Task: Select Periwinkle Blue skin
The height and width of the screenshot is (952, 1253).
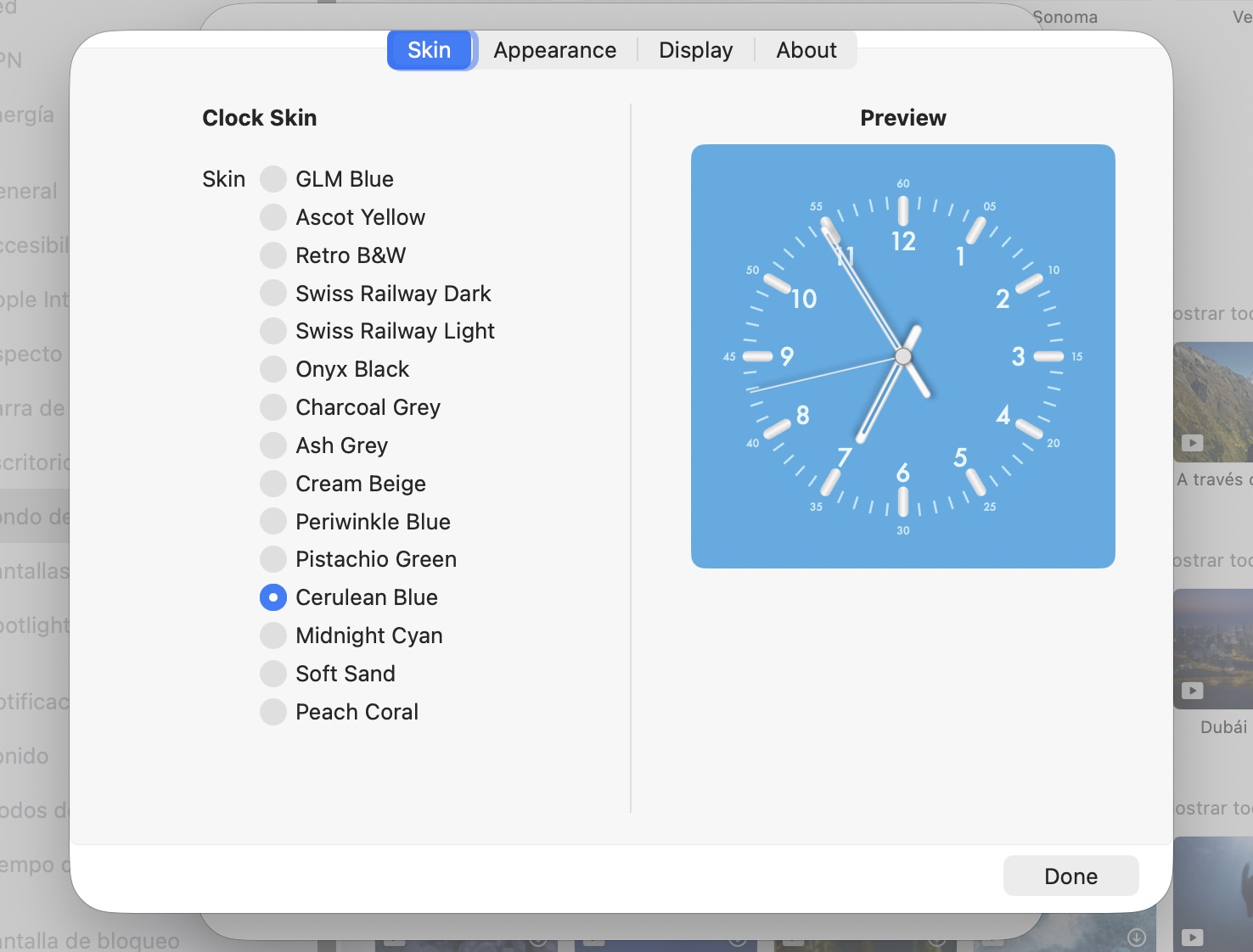Action: pos(273,522)
